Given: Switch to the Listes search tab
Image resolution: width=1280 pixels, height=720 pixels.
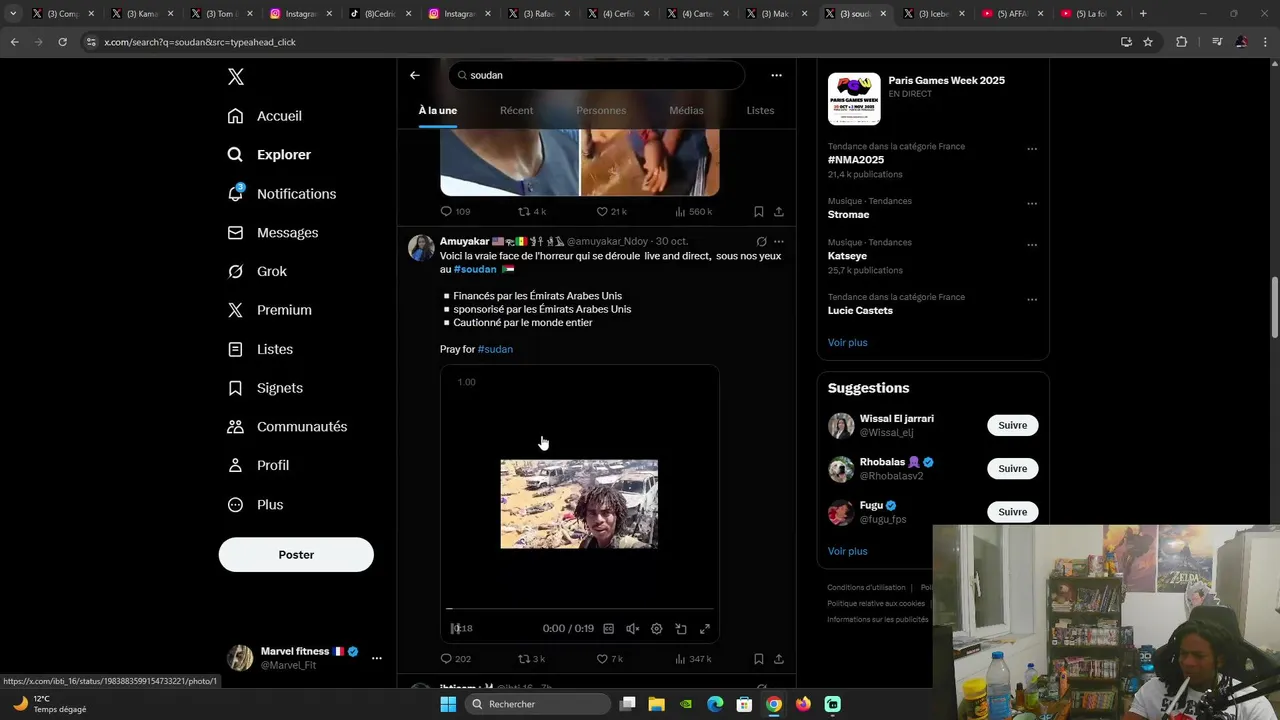Looking at the screenshot, I should pyautogui.click(x=760, y=110).
